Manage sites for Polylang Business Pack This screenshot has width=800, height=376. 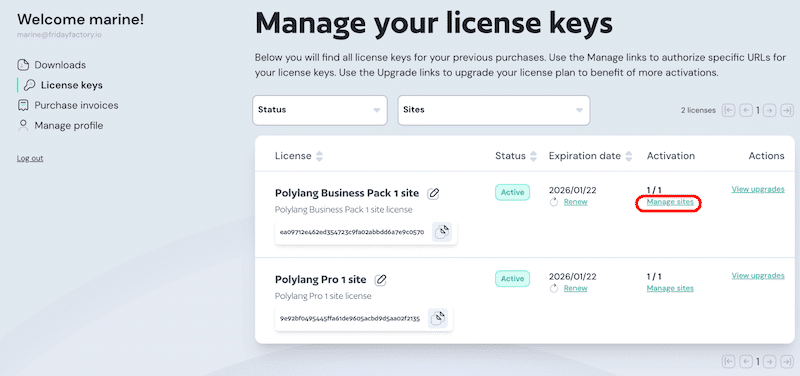pos(670,202)
